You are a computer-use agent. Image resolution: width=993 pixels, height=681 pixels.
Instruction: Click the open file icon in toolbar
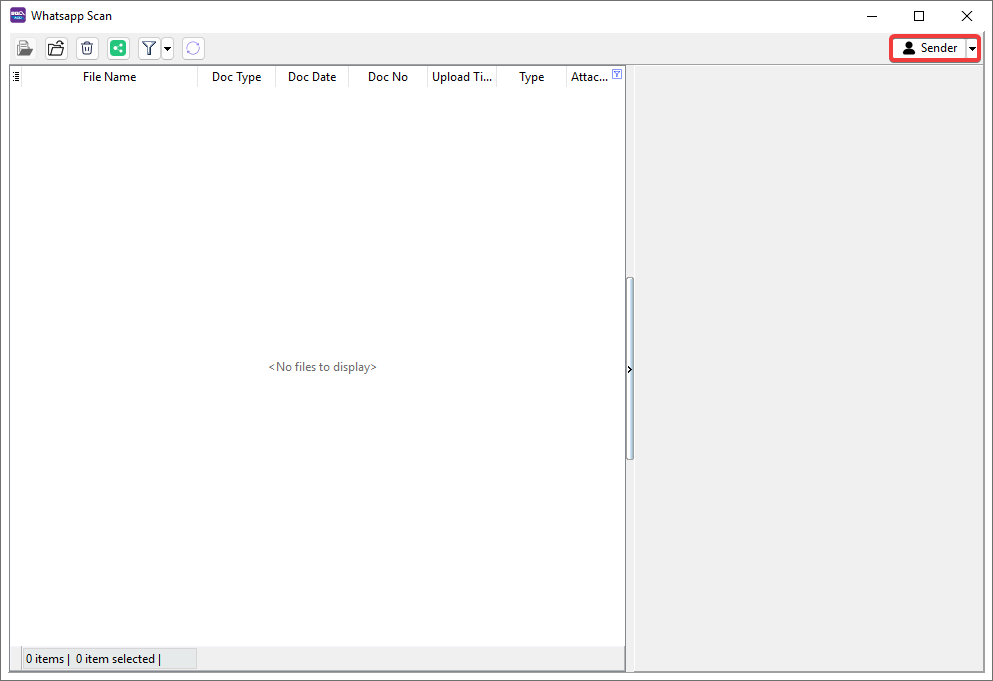tap(25, 48)
